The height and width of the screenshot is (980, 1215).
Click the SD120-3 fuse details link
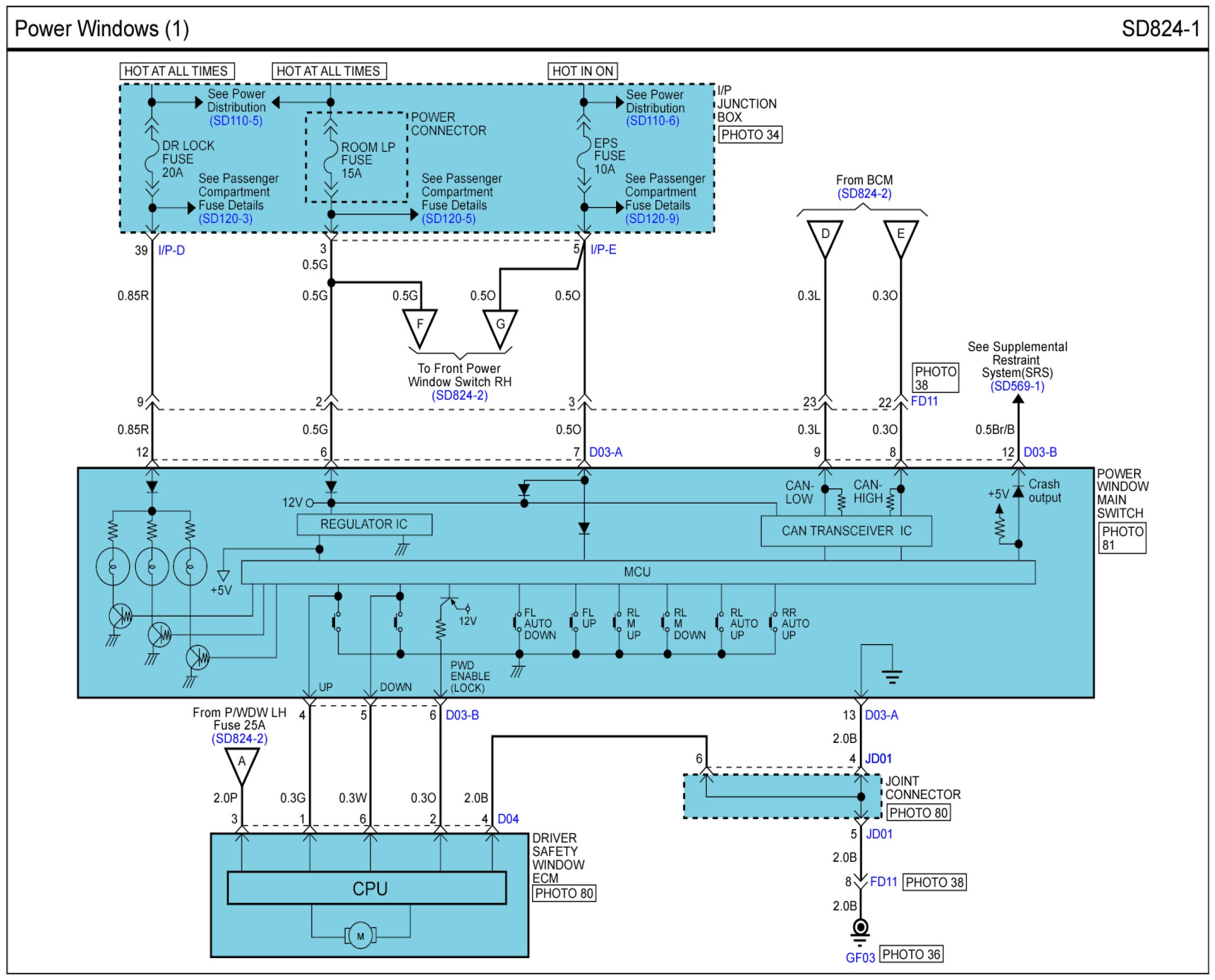coord(225,218)
